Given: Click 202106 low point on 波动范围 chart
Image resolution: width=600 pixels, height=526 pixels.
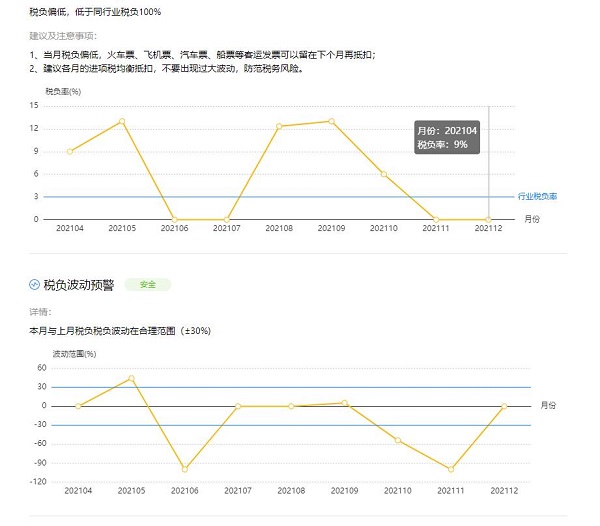Looking at the screenshot, I should tap(185, 469).
